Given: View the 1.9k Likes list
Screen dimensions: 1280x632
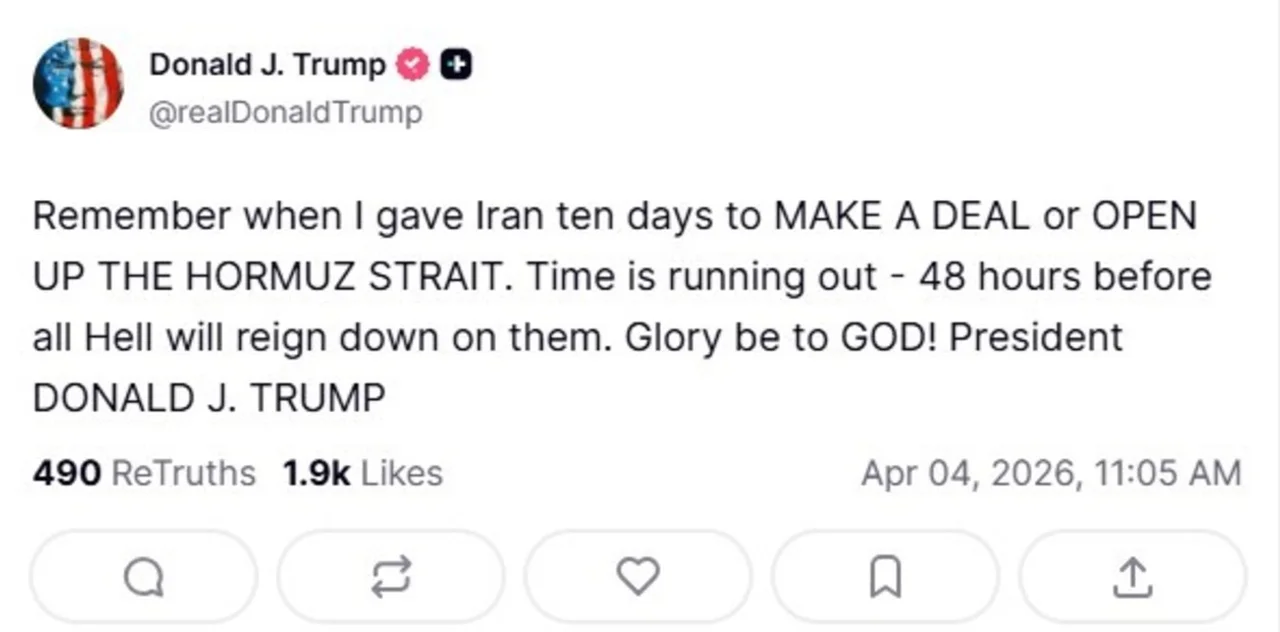Looking at the screenshot, I should click(362, 473).
